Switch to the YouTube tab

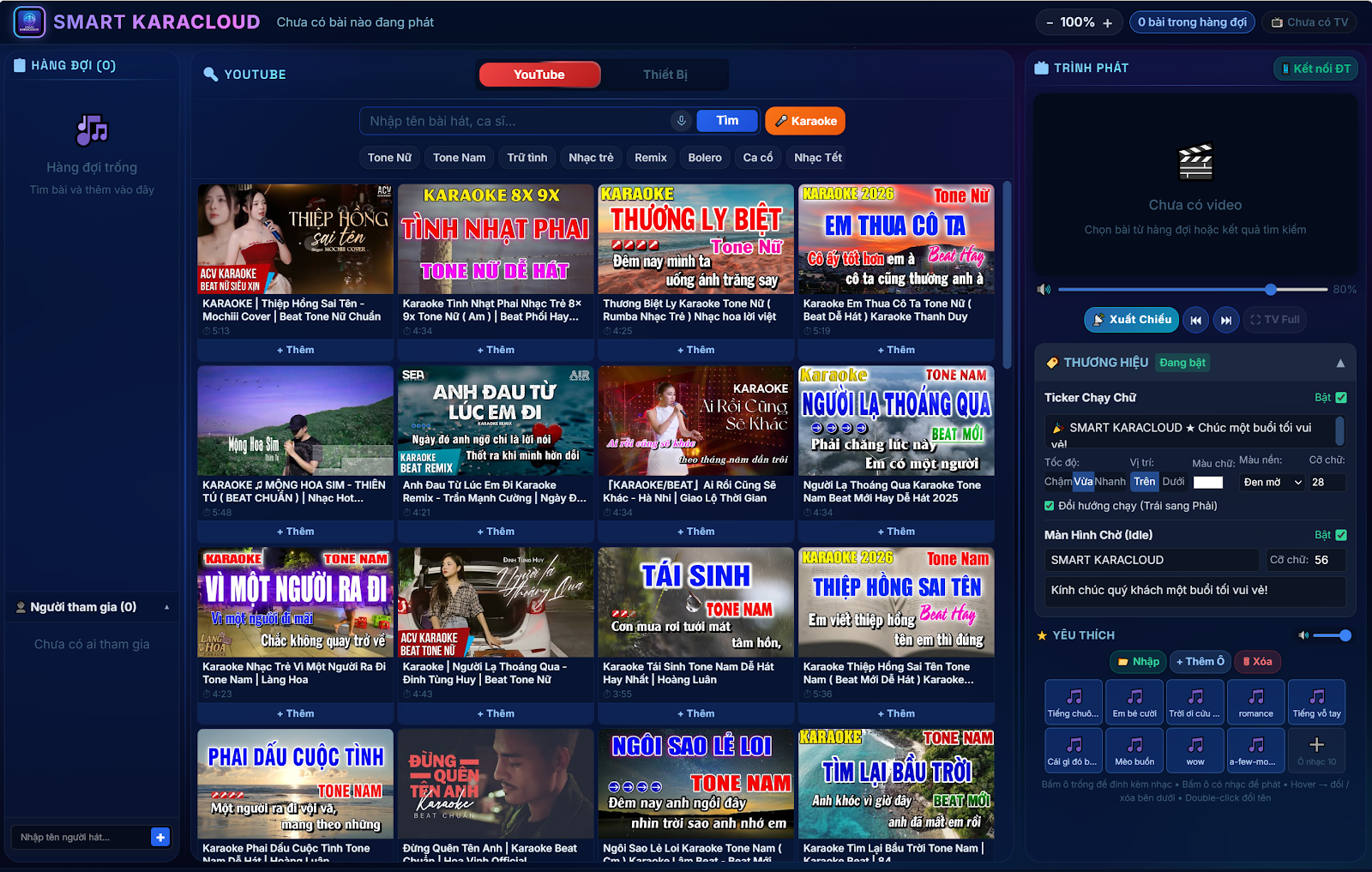point(539,75)
